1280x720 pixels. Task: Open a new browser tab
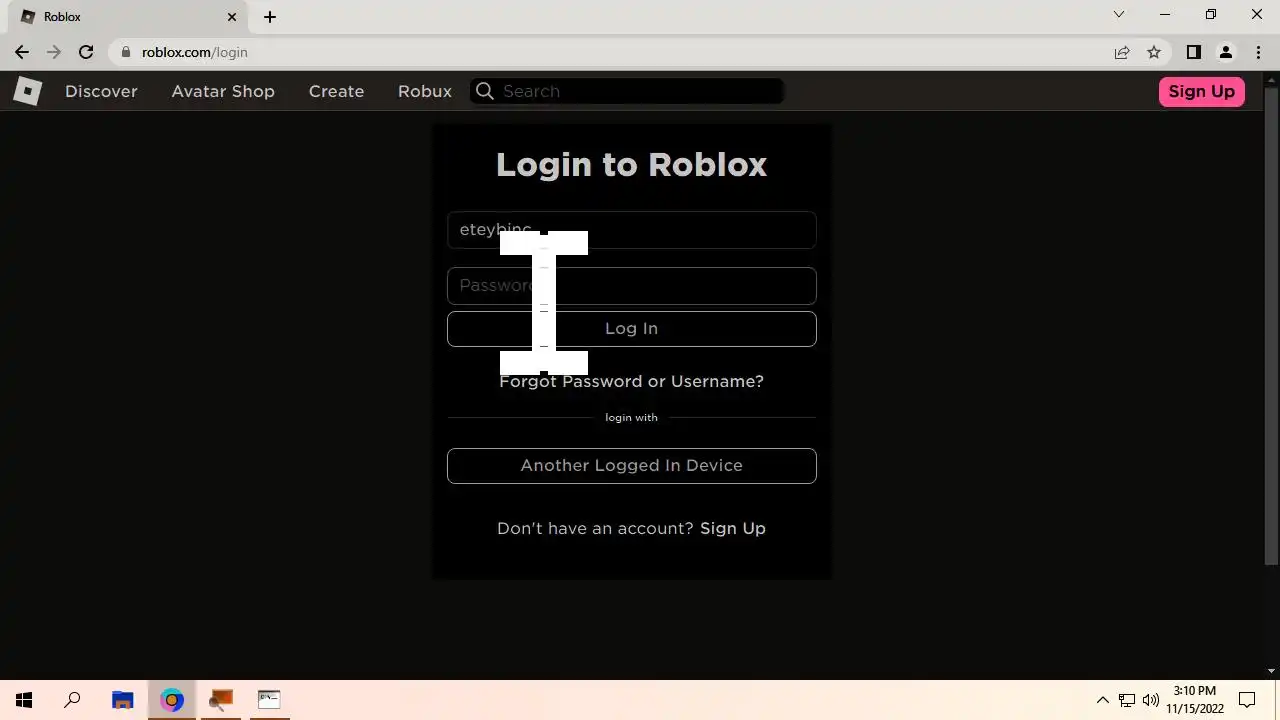click(269, 17)
